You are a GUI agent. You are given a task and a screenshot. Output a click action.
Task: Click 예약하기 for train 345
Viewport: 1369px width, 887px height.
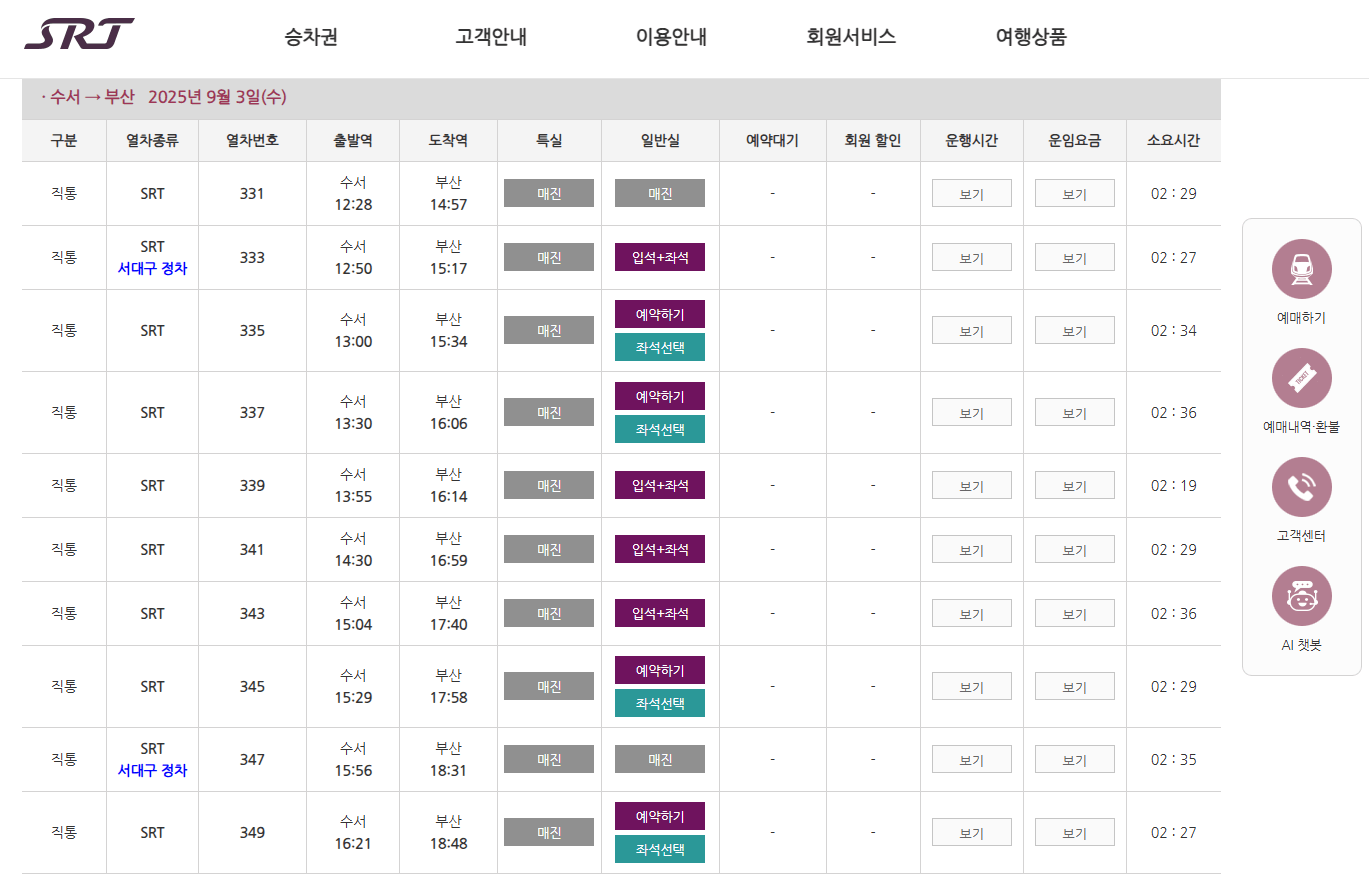coord(660,670)
